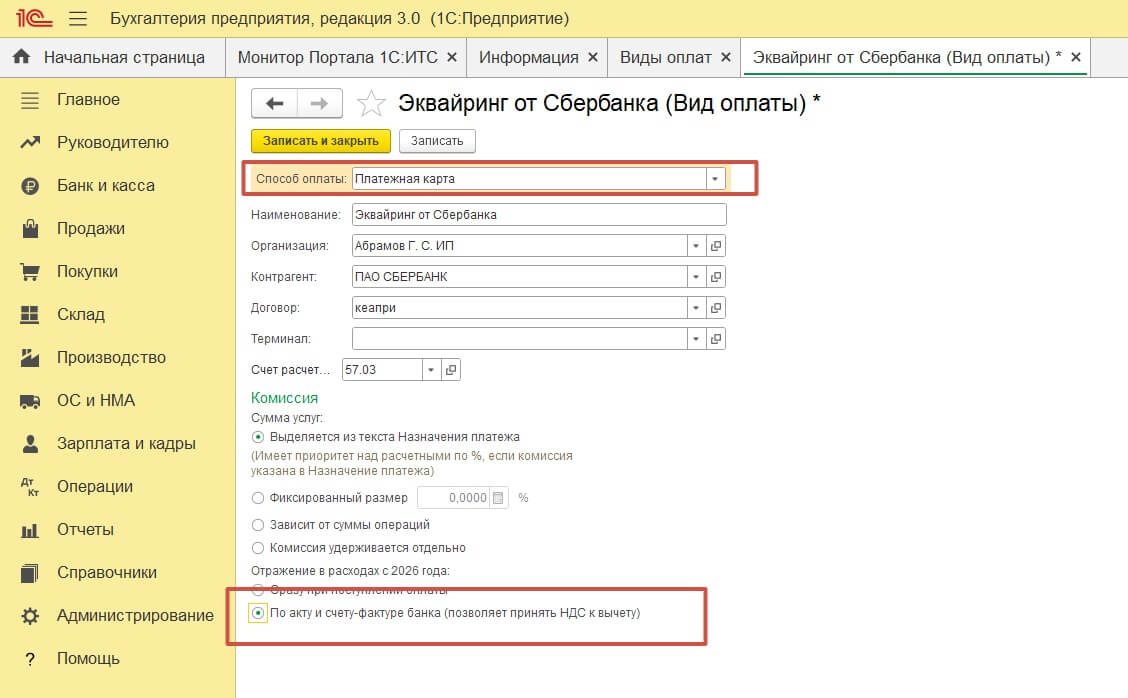1128x698 pixels.
Task: Open the Терминал record via open button
Action: tap(716, 339)
